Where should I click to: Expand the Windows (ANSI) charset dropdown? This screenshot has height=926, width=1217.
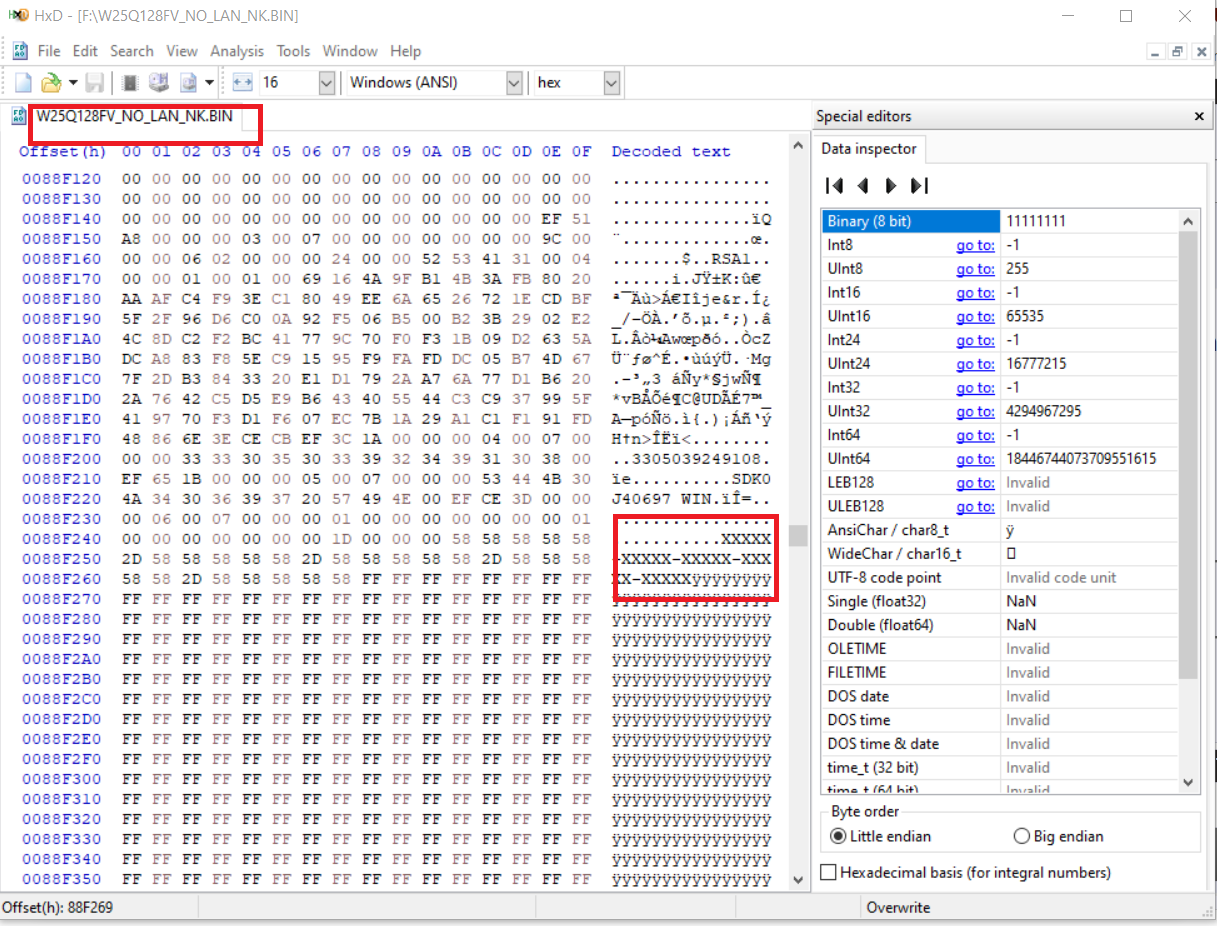(514, 83)
